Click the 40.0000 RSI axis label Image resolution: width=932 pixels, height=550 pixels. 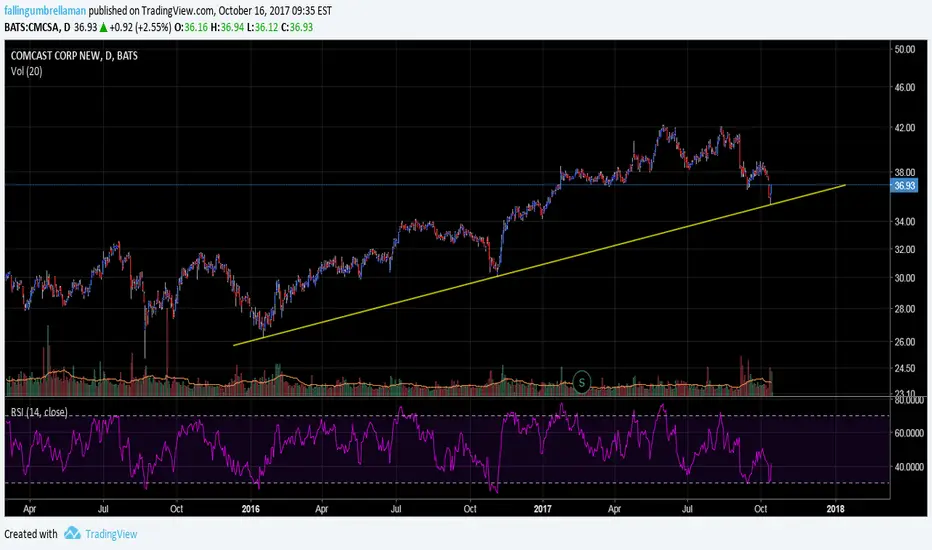pos(909,467)
